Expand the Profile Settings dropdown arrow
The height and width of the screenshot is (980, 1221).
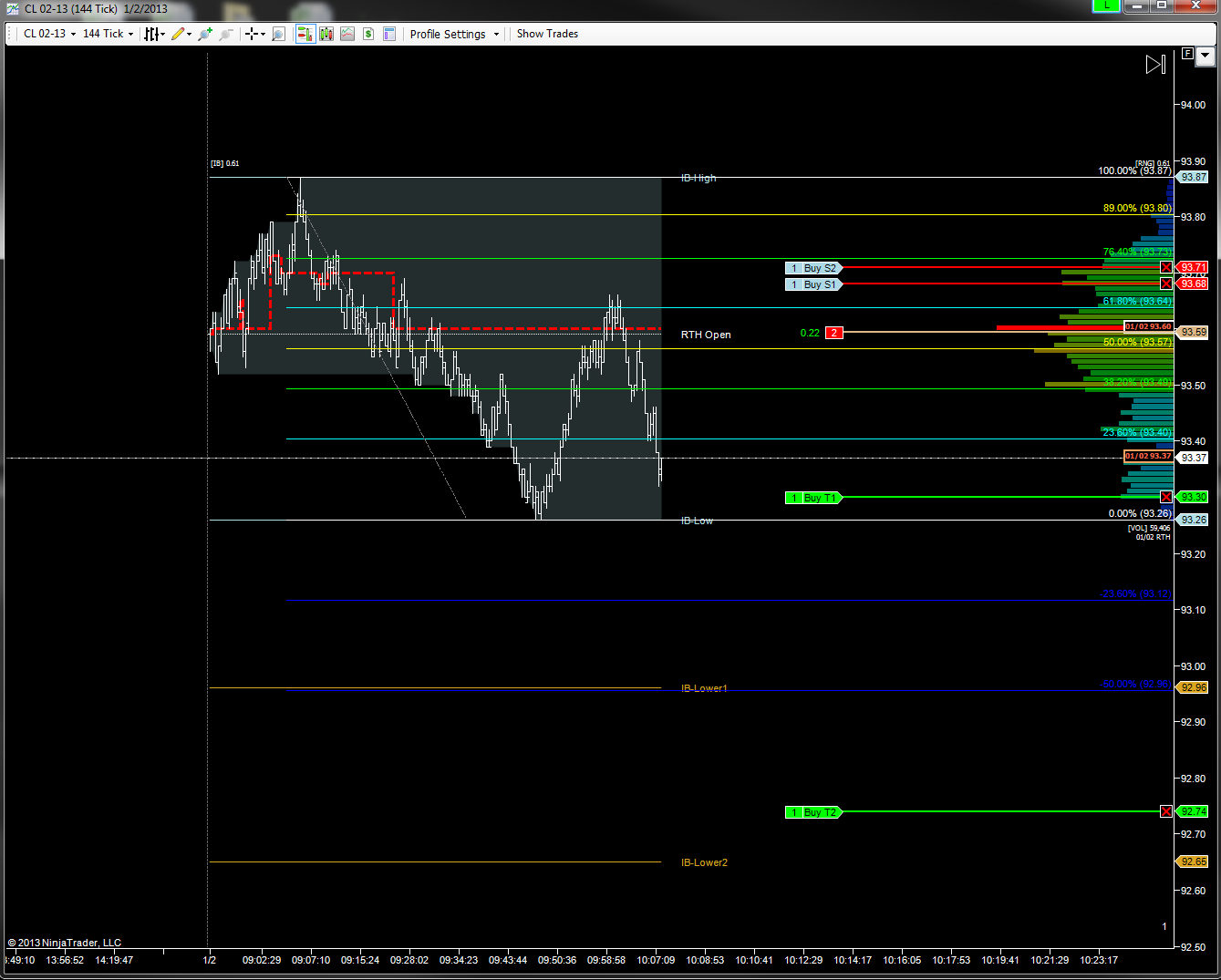tap(497, 35)
